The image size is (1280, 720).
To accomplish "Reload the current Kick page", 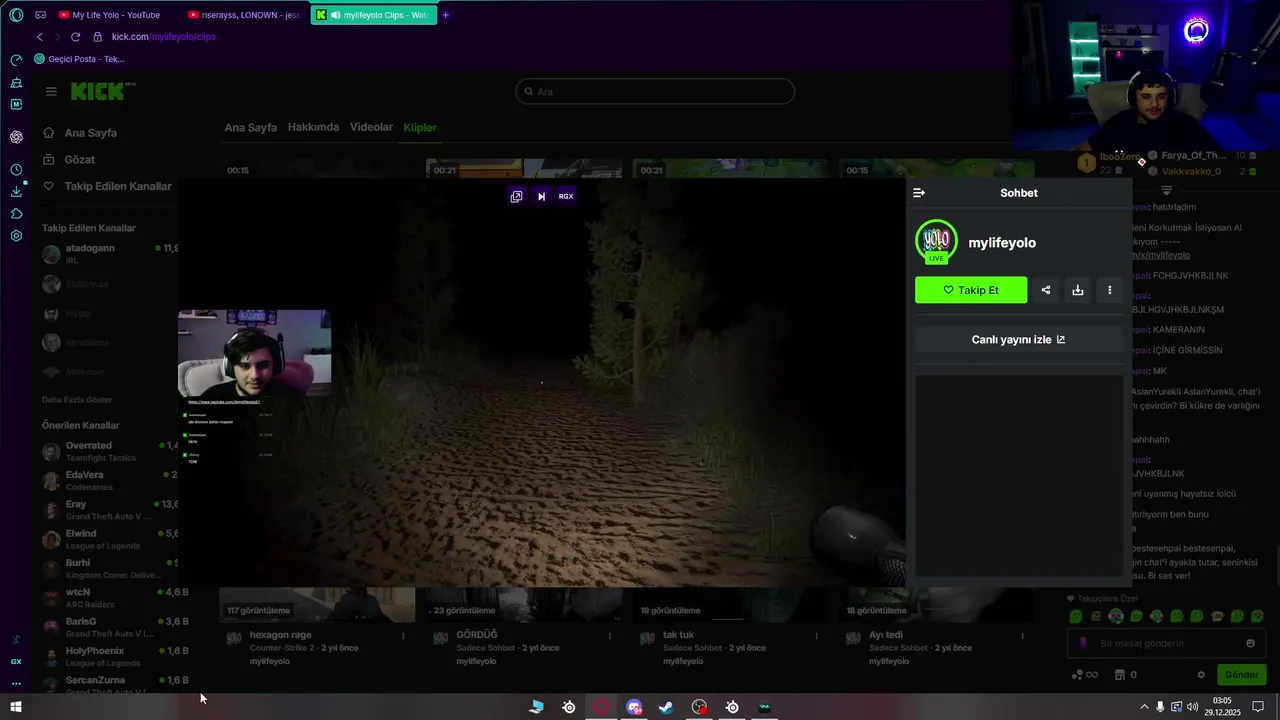I will pyautogui.click(x=75, y=37).
